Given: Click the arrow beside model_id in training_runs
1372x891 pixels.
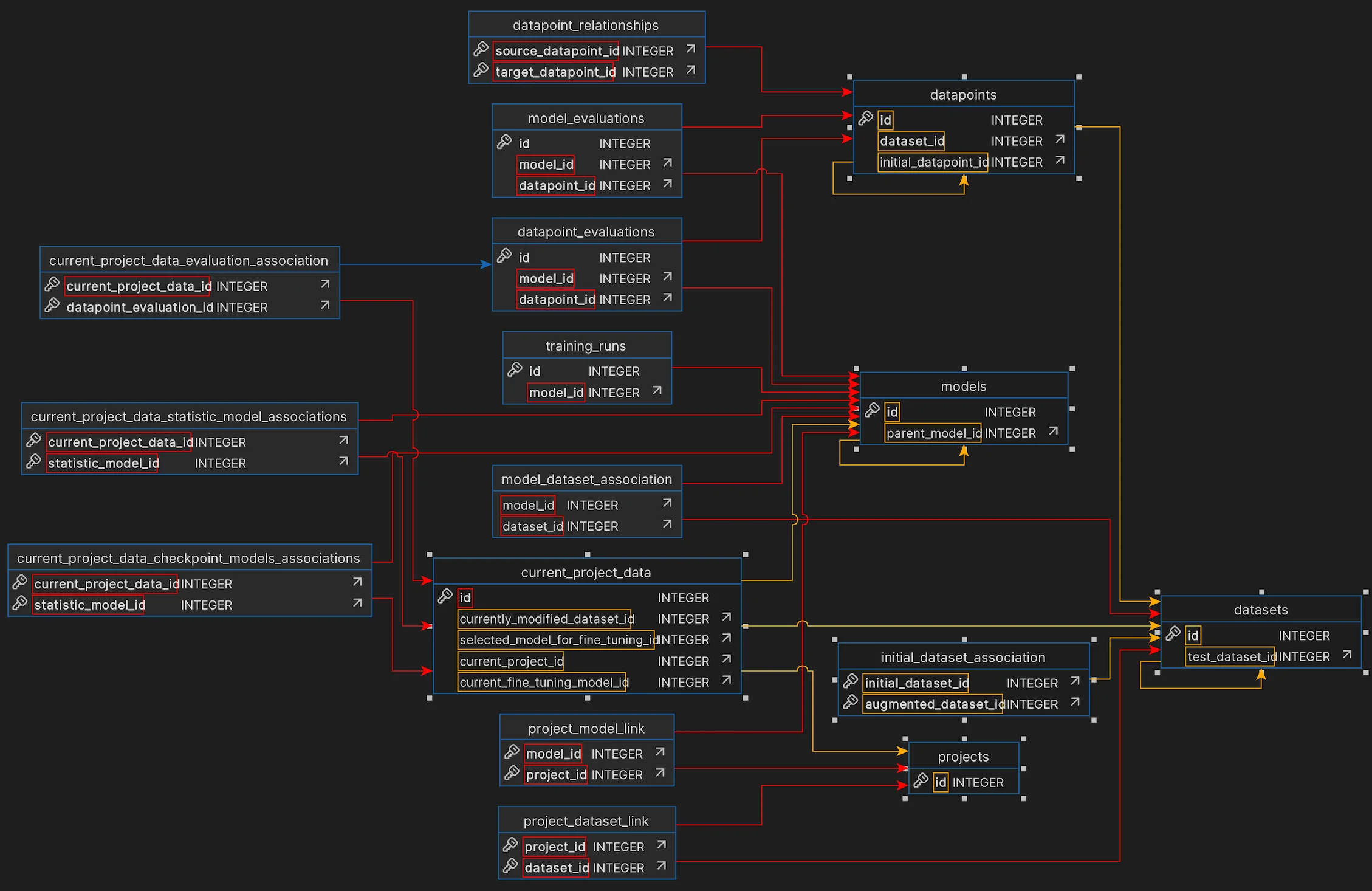Looking at the screenshot, I should (x=656, y=391).
